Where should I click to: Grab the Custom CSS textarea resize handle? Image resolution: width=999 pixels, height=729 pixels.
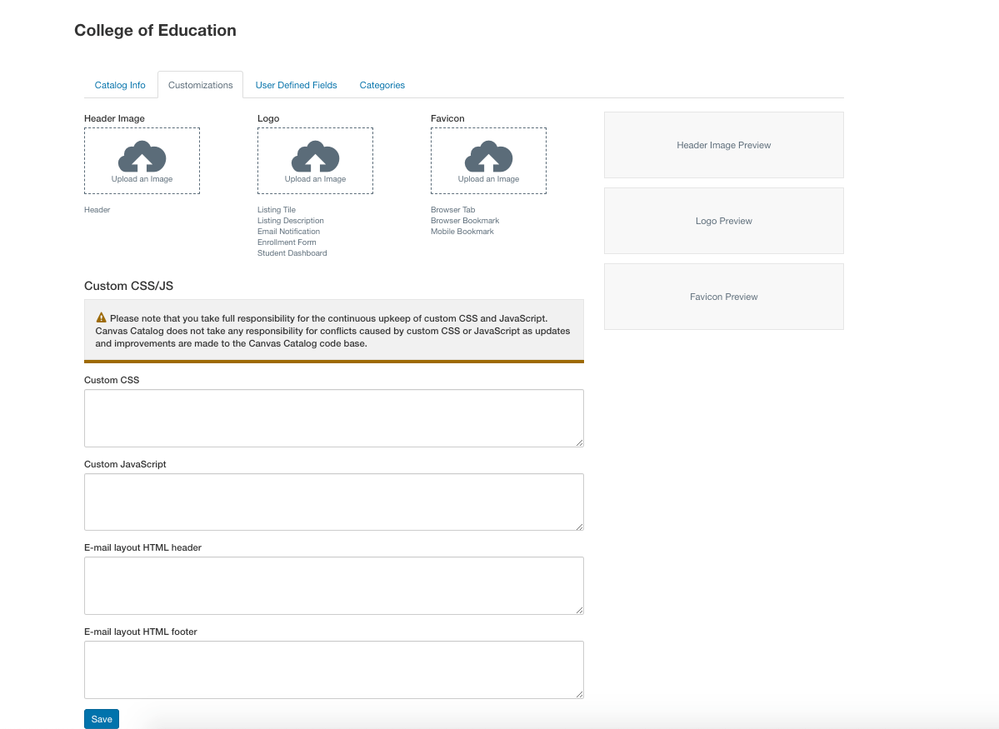pos(578,441)
